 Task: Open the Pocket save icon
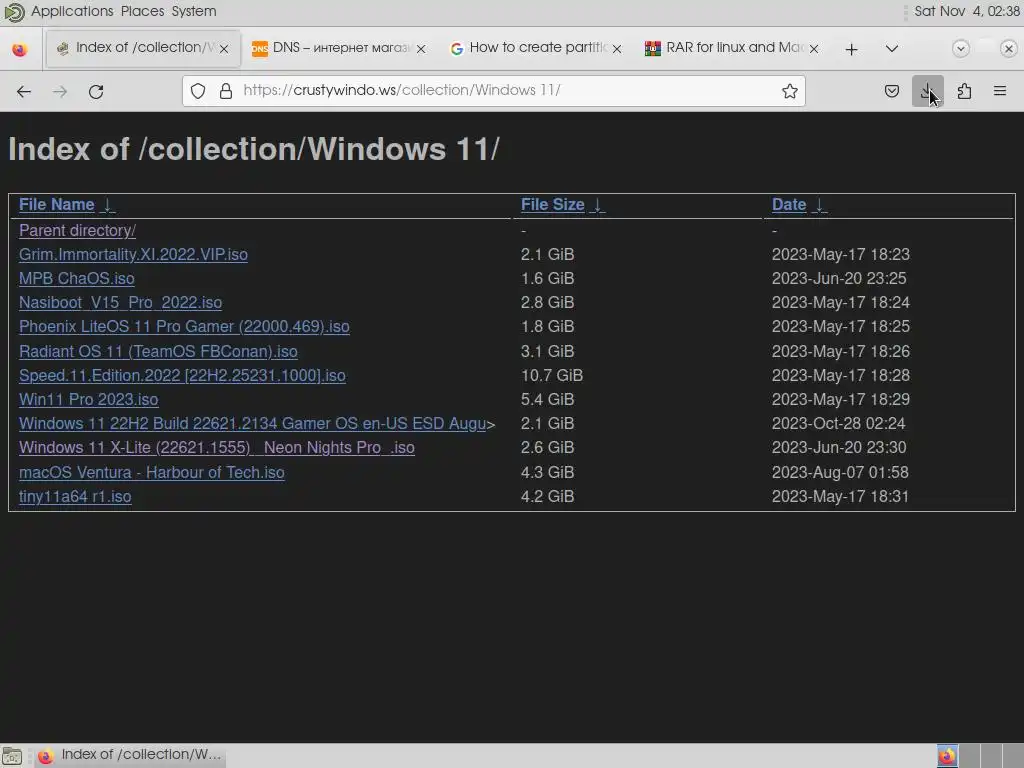891,91
